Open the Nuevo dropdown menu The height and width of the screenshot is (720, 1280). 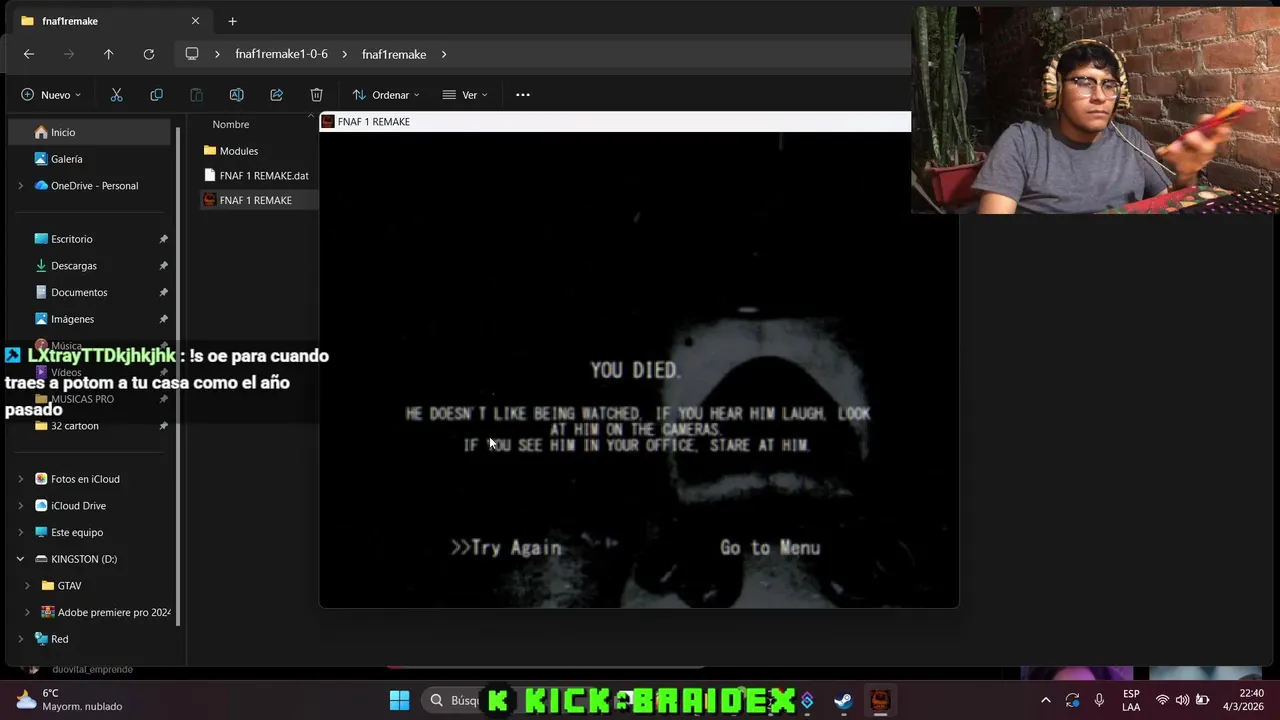click(51, 95)
